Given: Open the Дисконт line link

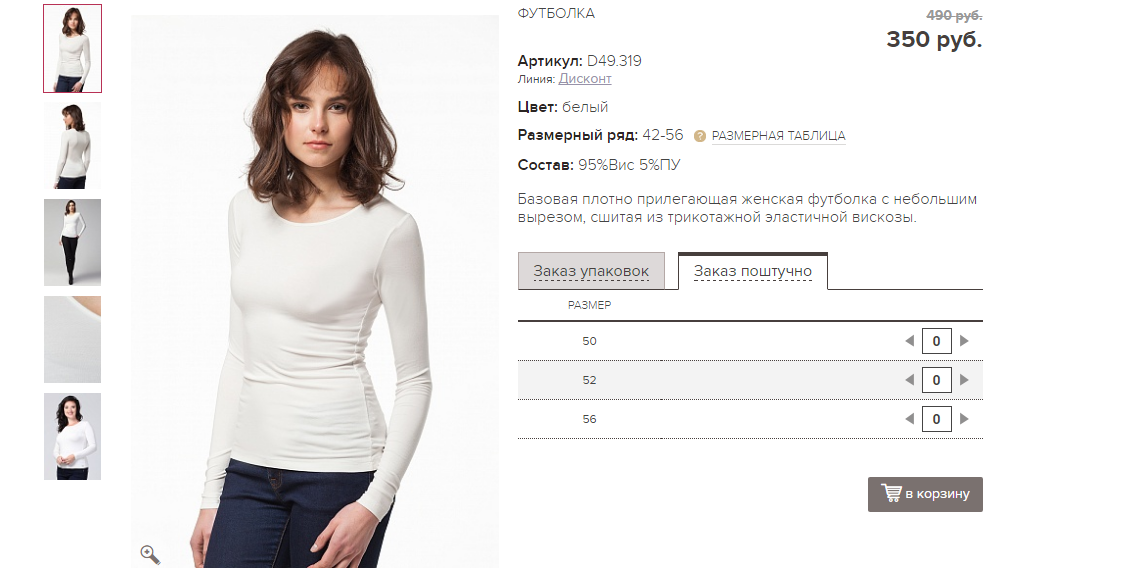Looking at the screenshot, I should 585,79.
